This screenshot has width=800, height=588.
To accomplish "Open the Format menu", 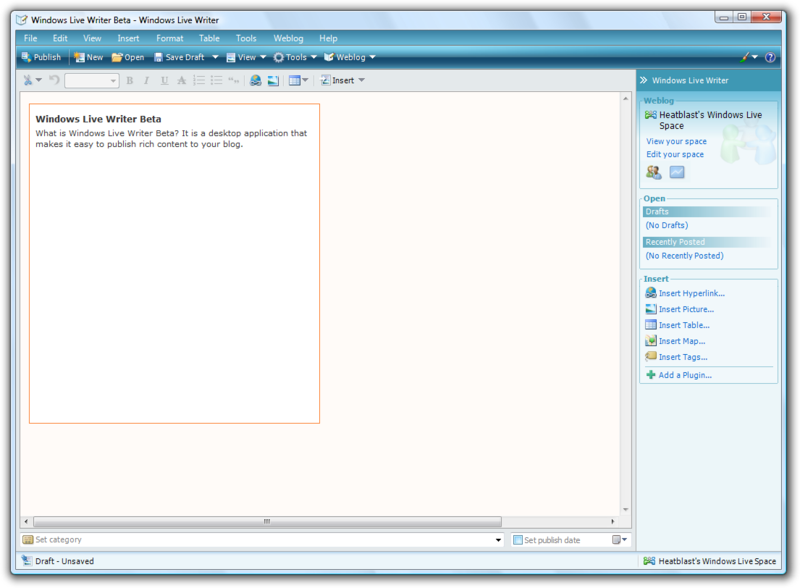I will (x=169, y=38).
